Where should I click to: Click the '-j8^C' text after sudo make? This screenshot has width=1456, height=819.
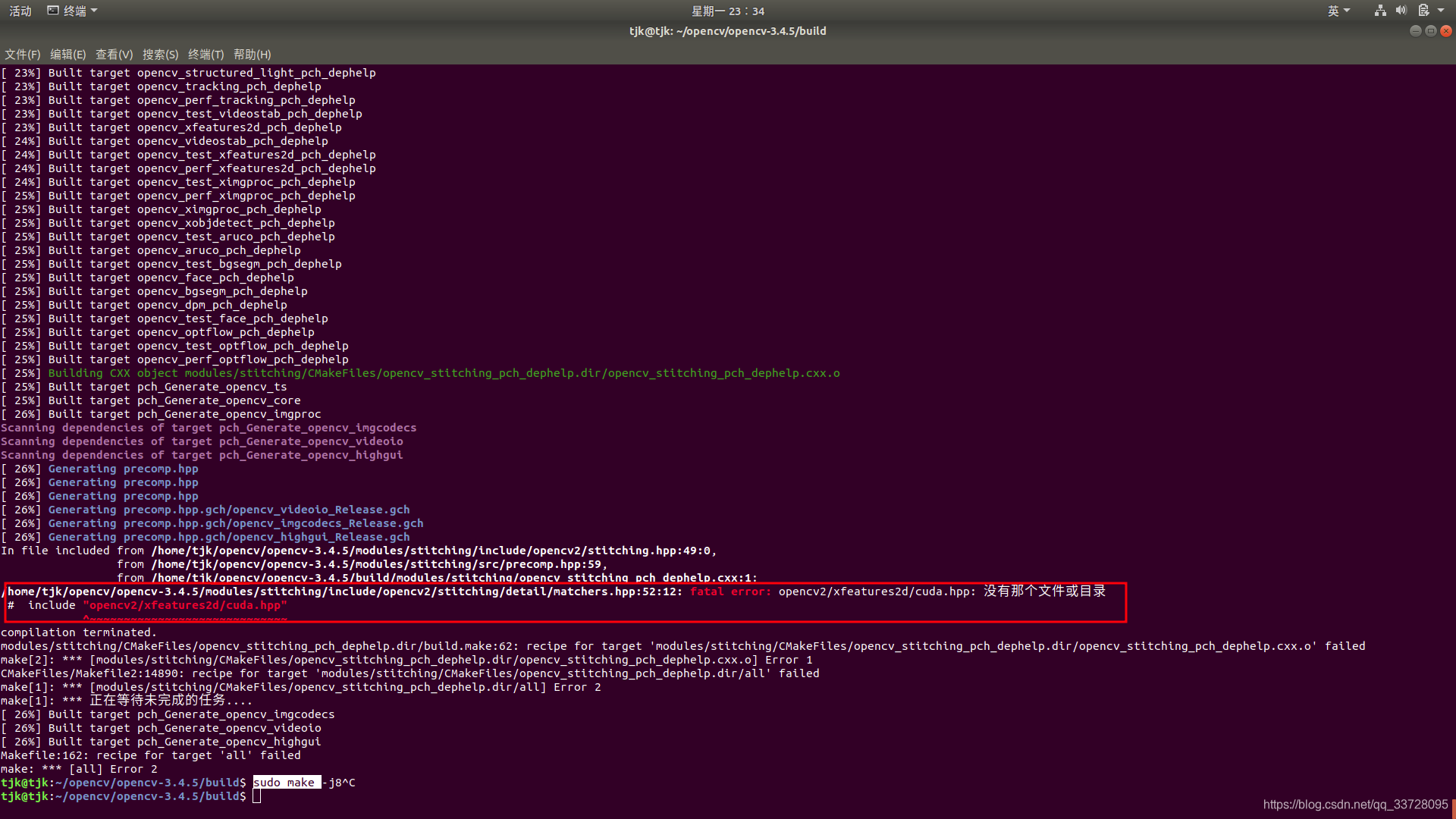click(338, 783)
